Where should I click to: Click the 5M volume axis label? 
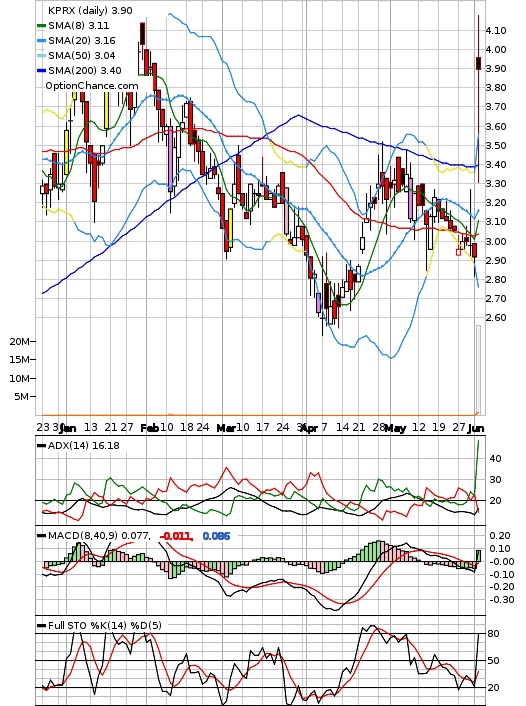pos(22,396)
